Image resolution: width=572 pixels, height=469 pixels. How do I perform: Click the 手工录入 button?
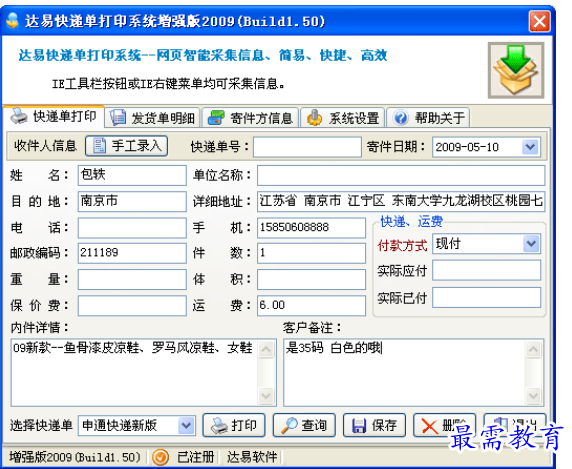[x=127, y=146]
